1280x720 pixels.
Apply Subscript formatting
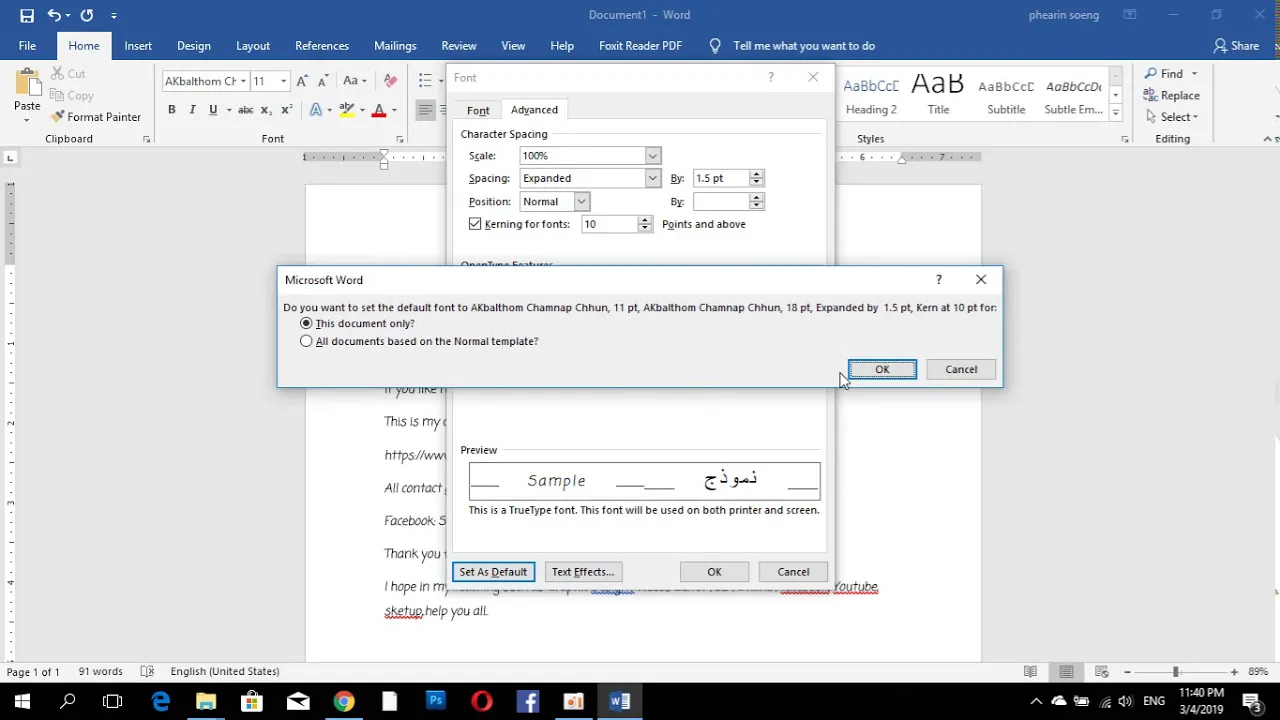(266, 110)
